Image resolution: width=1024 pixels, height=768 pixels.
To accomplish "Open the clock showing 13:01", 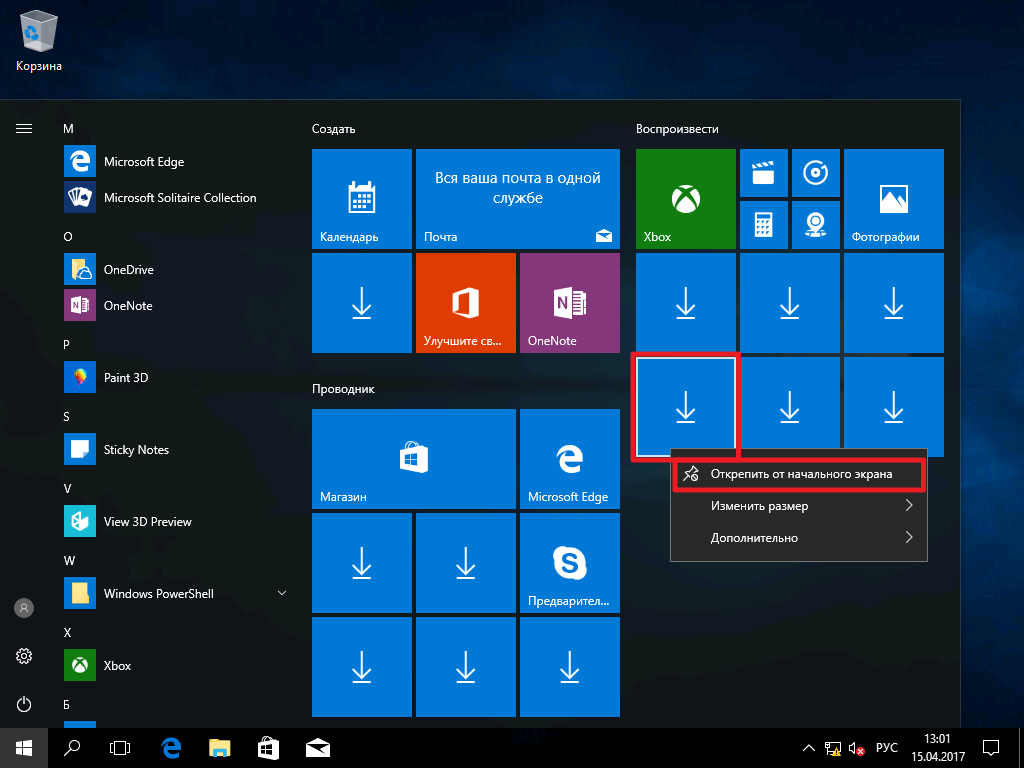I will (938, 748).
